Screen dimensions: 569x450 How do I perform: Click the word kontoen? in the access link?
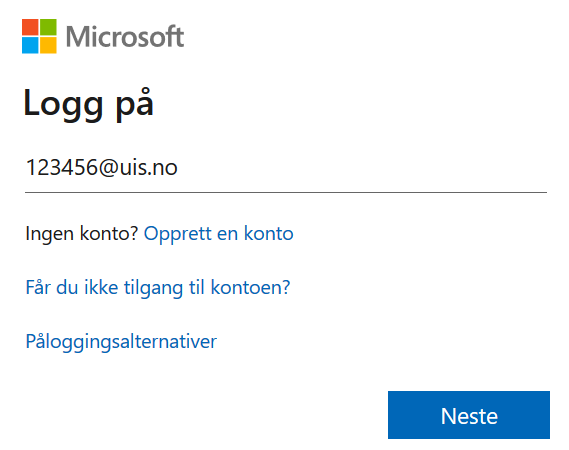pos(251,287)
